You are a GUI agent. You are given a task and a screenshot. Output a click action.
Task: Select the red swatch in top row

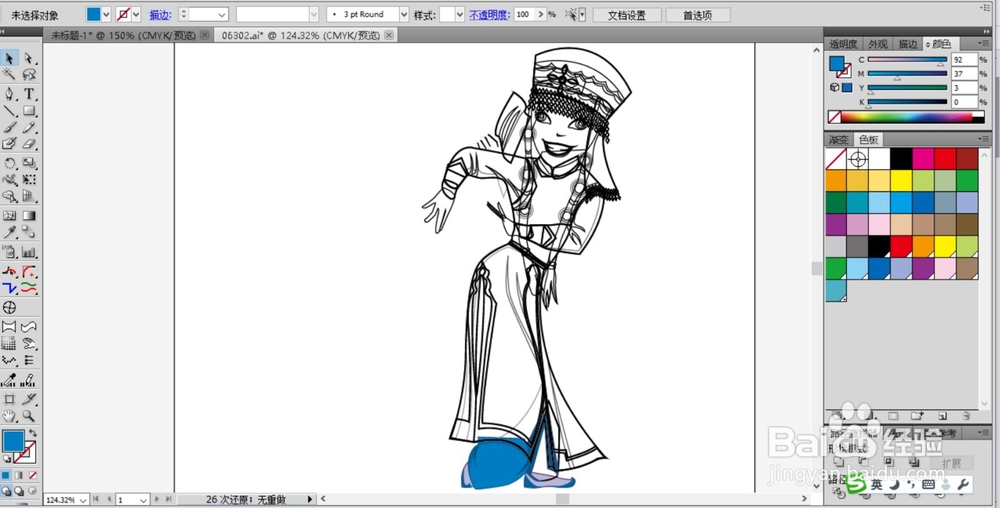click(945, 159)
